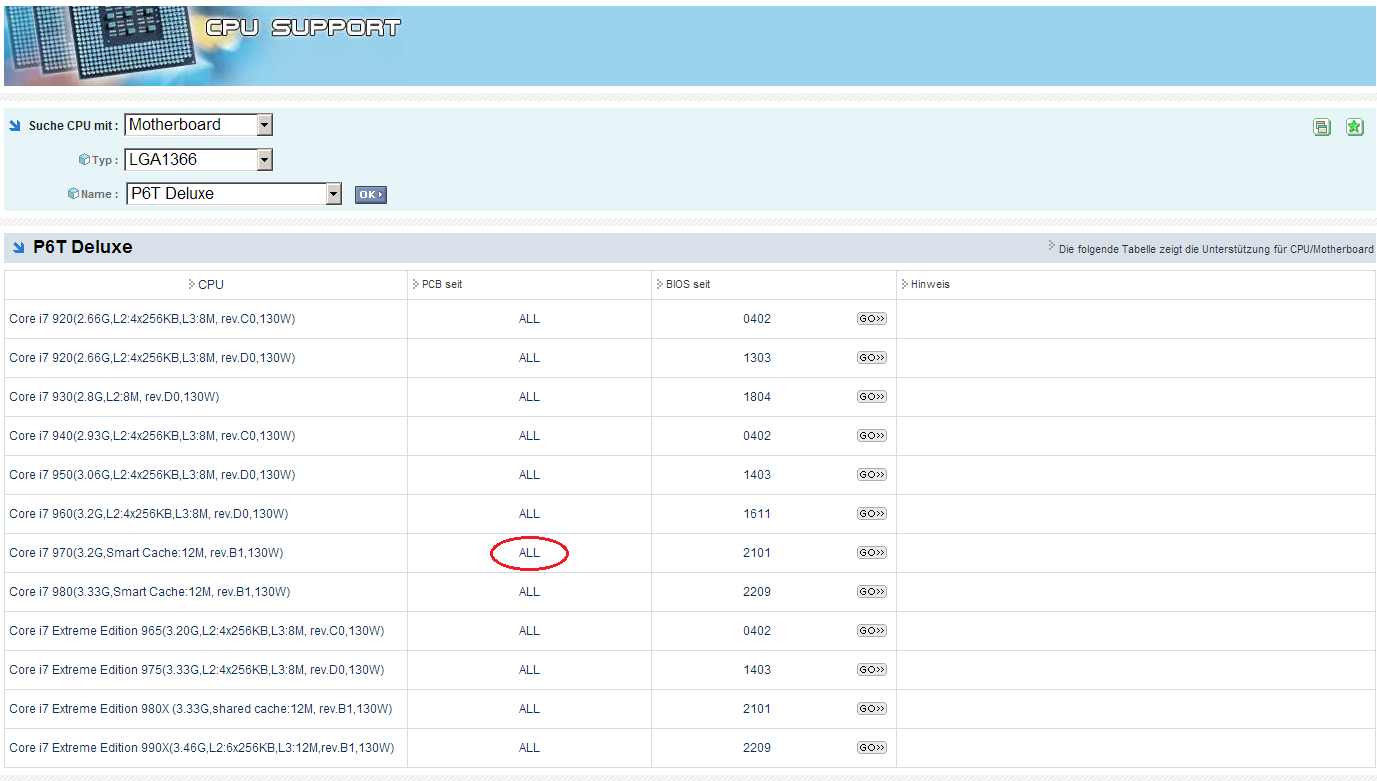The image size is (1377, 781).
Task: Open the 'Suche CPU mit' Motherboard dropdown
Action: pyautogui.click(x=198, y=125)
